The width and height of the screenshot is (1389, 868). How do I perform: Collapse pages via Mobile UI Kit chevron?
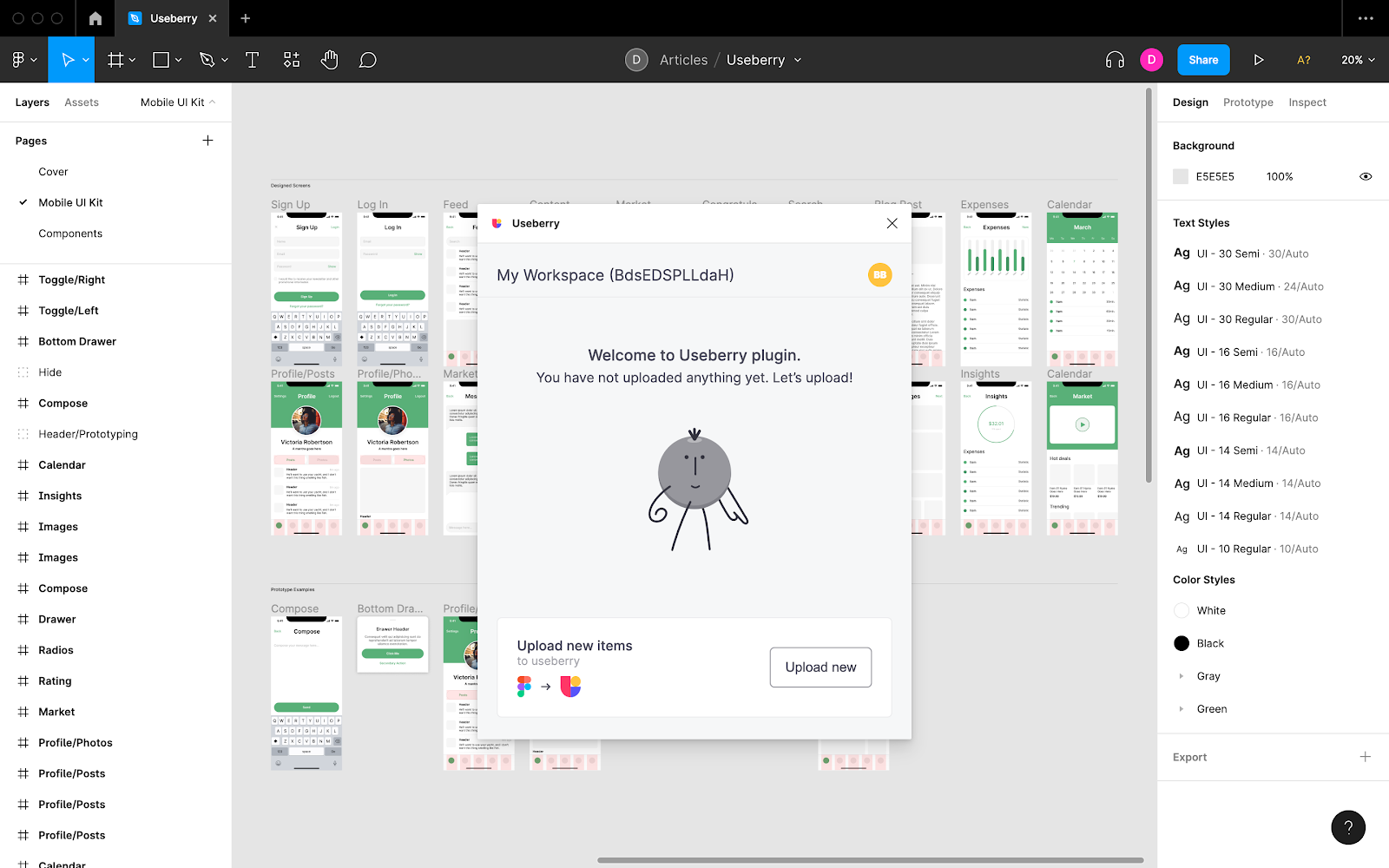pos(213,102)
